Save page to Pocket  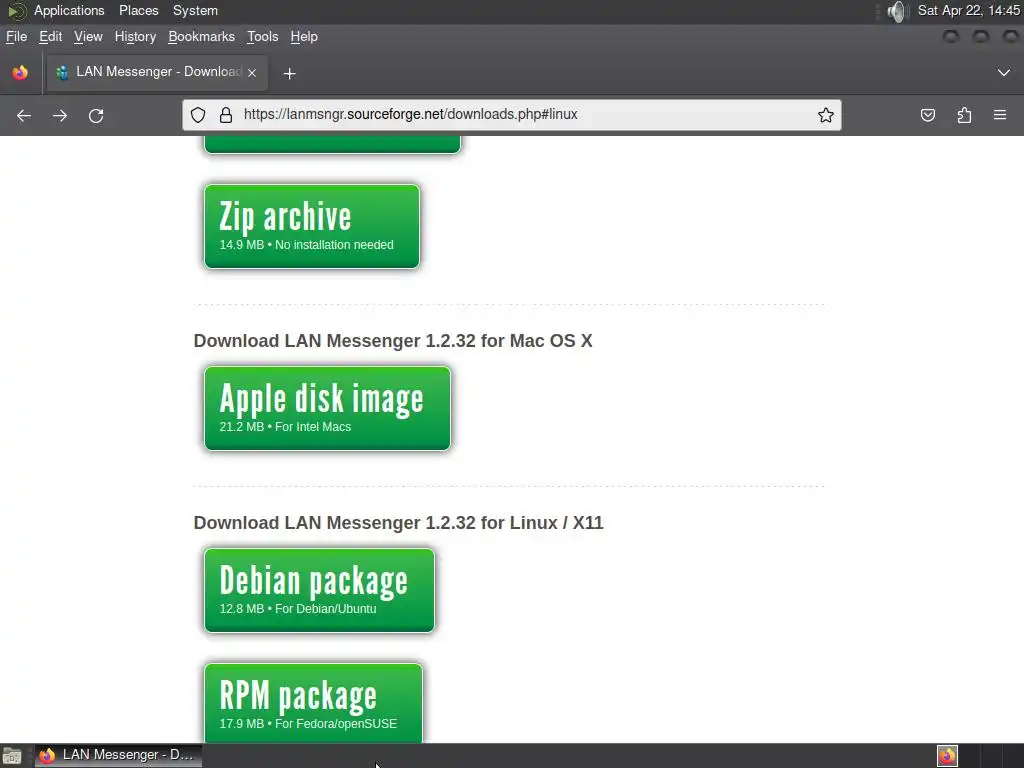(928, 116)
